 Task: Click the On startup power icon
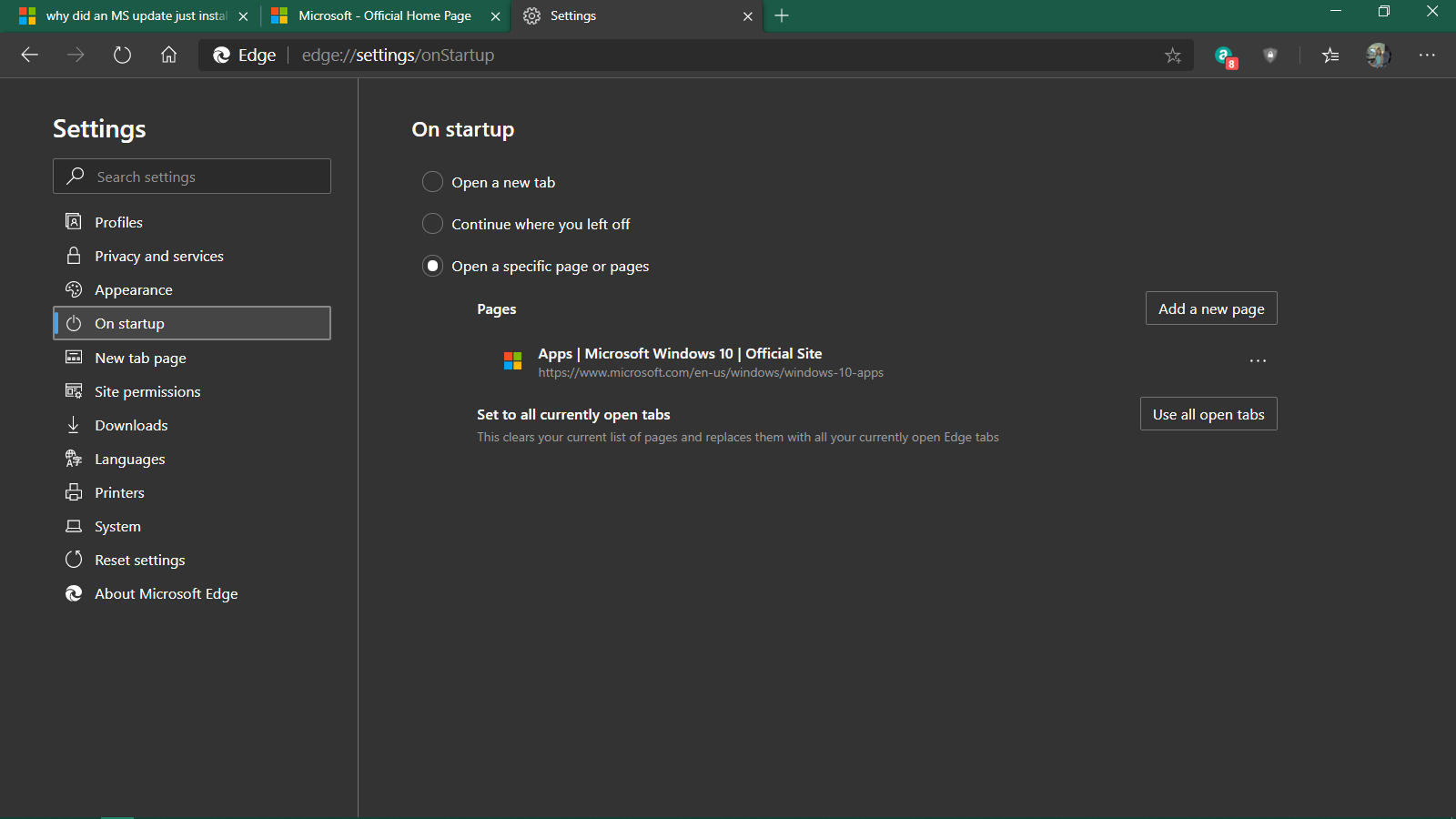click(x=74, y=323)
